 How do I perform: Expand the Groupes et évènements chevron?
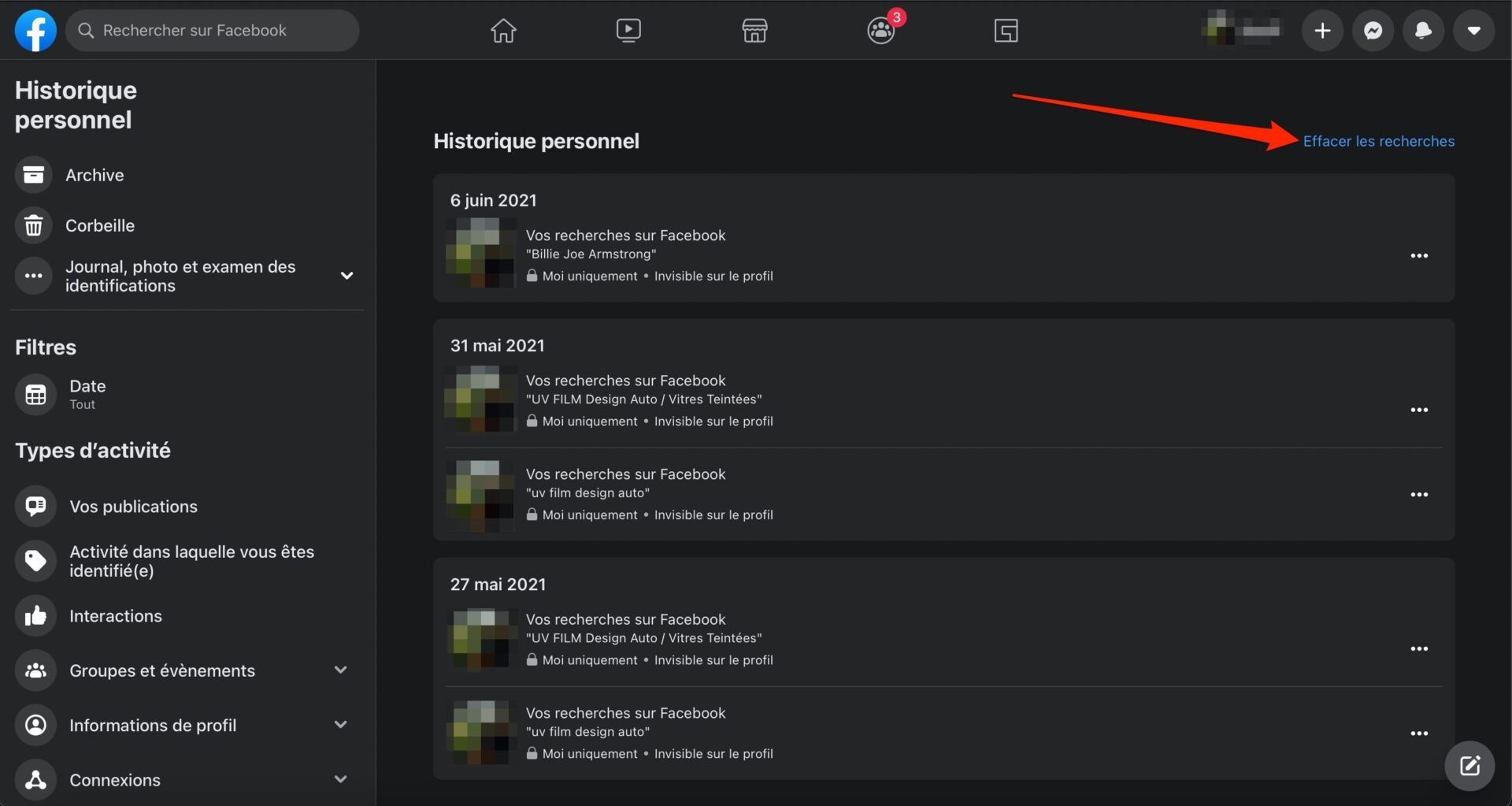pyautogui.click(x=341, y=670)
